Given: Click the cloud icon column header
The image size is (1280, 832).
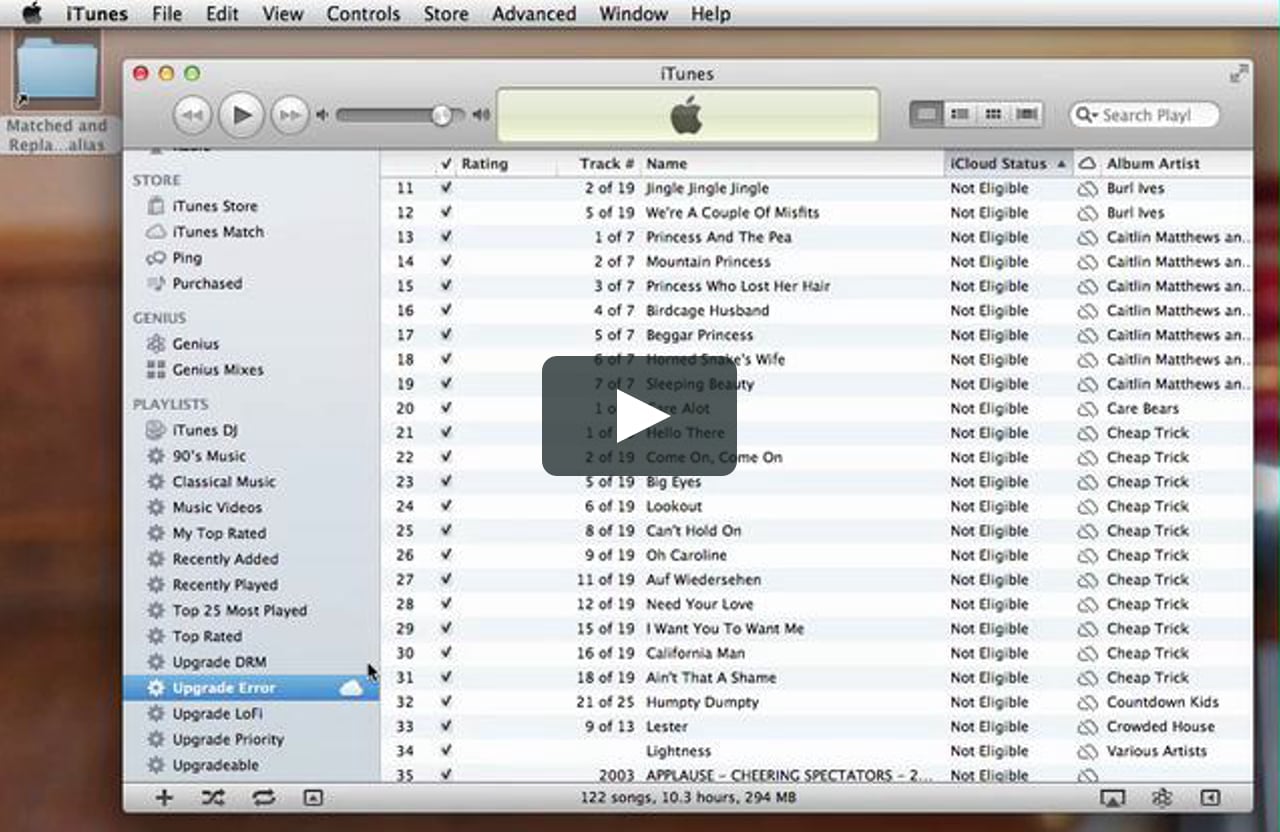Looking at the screenshot, I should tap(1087, 164).
